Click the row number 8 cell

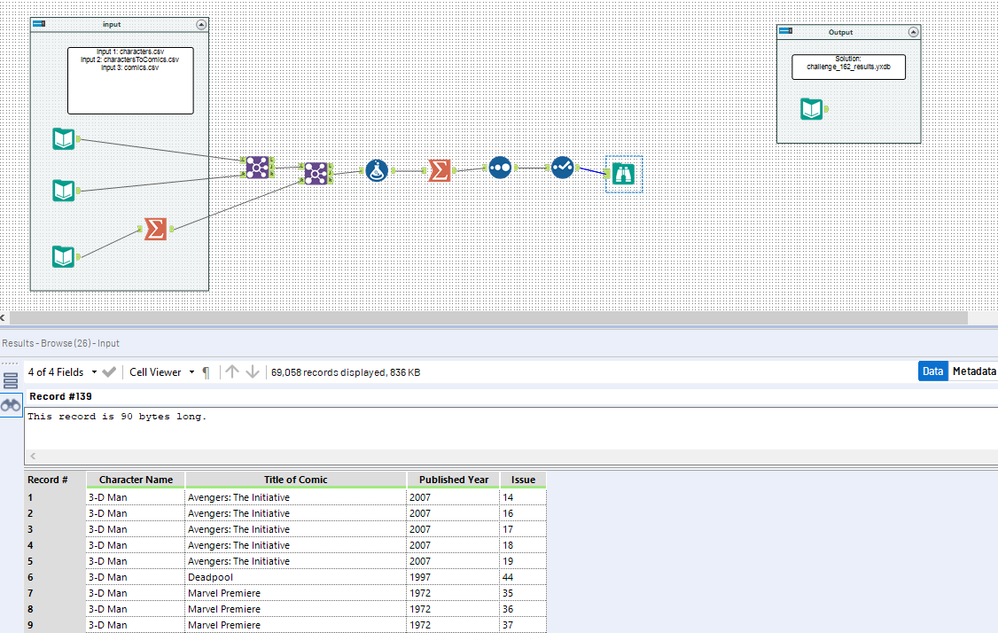point(55,609)
